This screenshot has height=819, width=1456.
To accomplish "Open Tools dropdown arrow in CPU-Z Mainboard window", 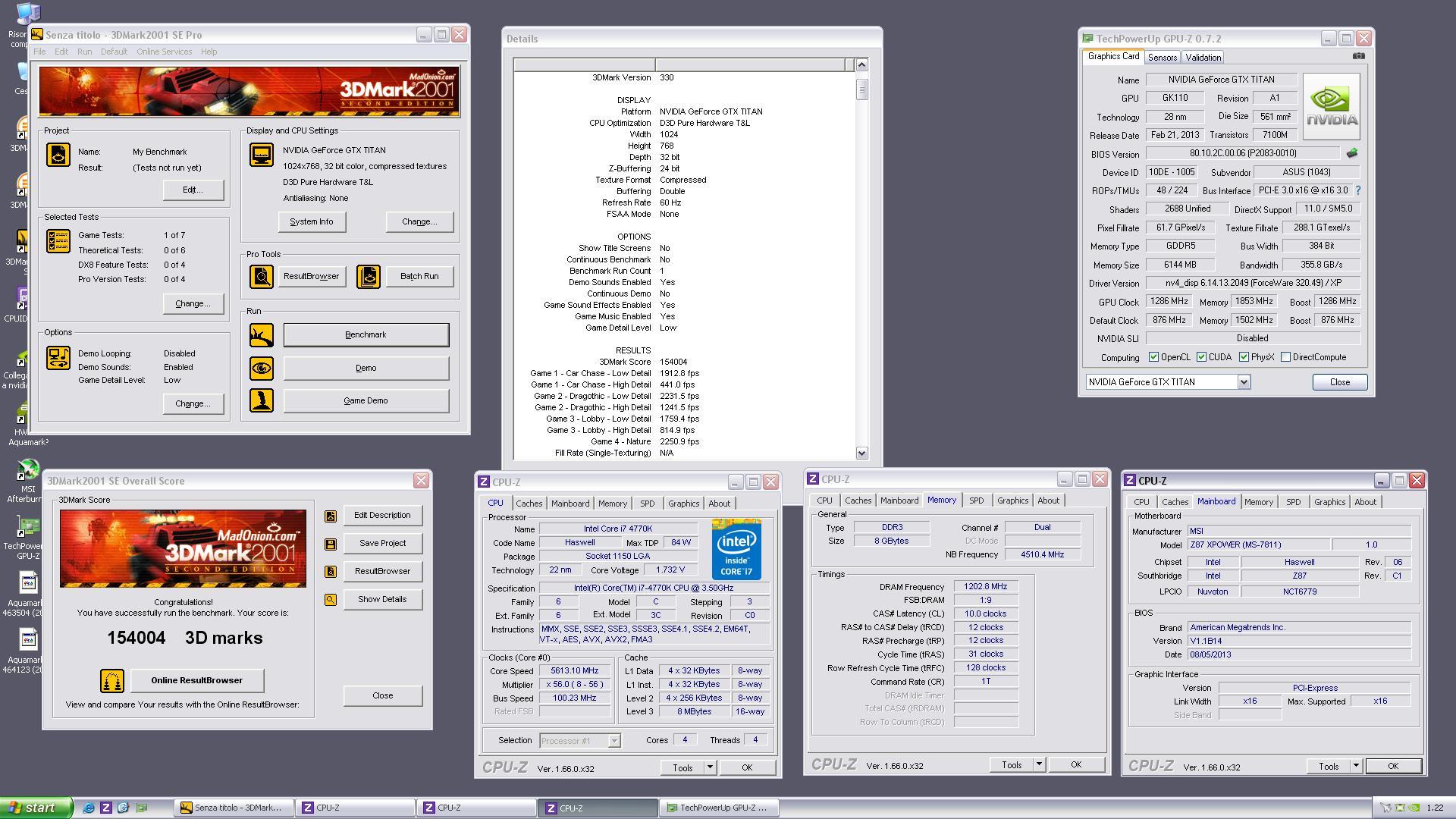I will pos(1356,766).
